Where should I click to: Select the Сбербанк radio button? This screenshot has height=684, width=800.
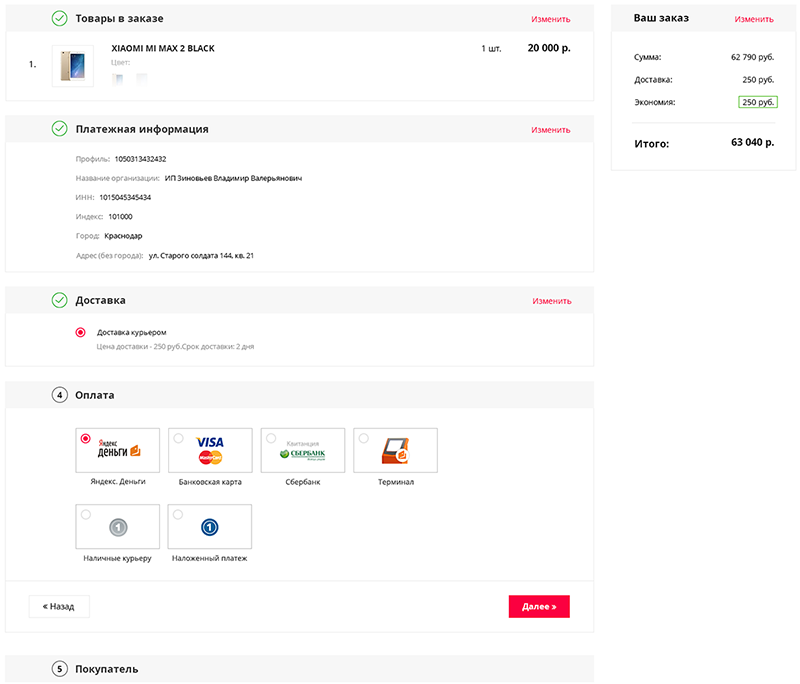[x=271, y=438]
